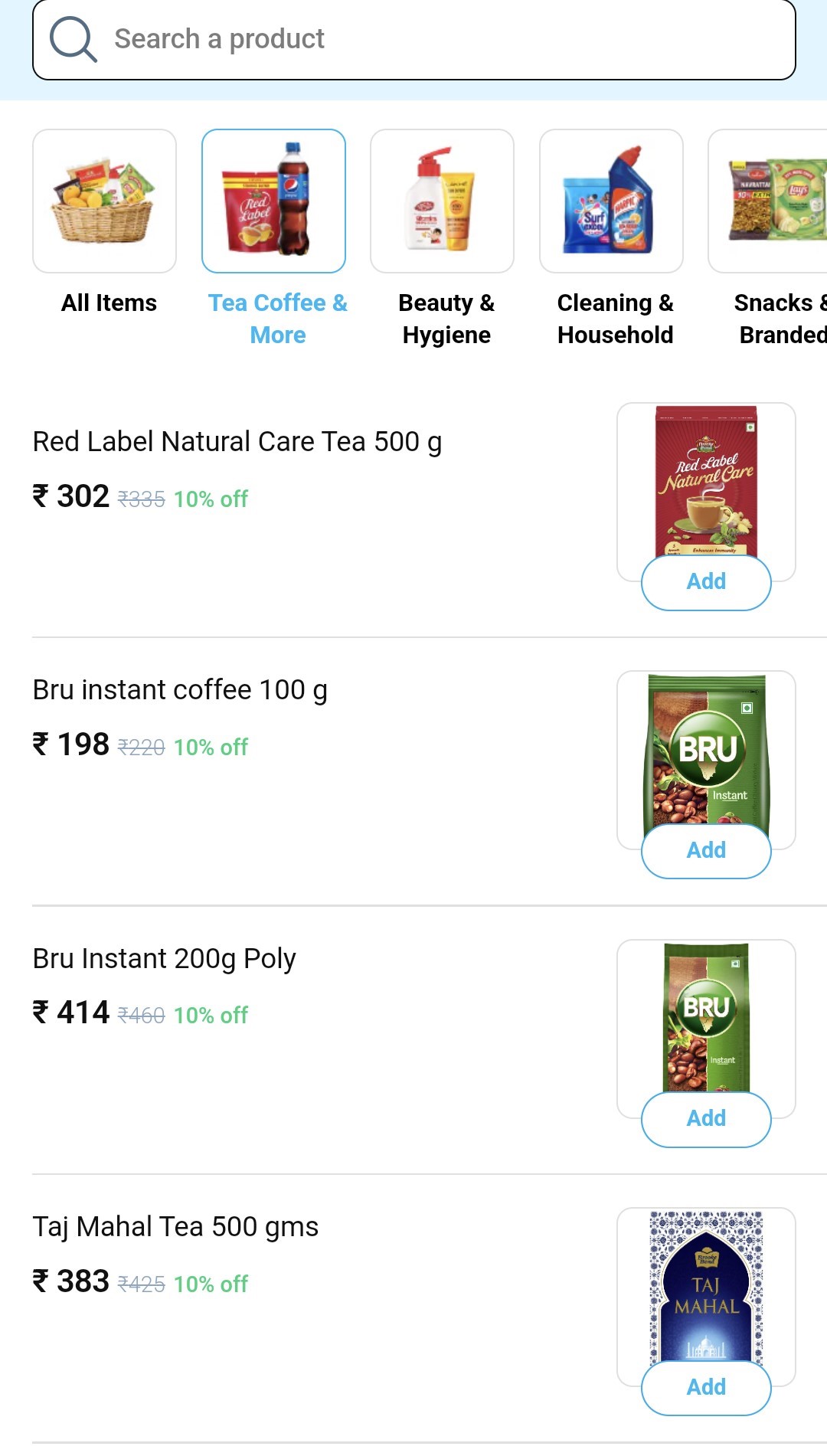The width and height of the screenshot is (827, 1456).
Task: Open the Snacks & Branded category icon
Action: [770, 201]
